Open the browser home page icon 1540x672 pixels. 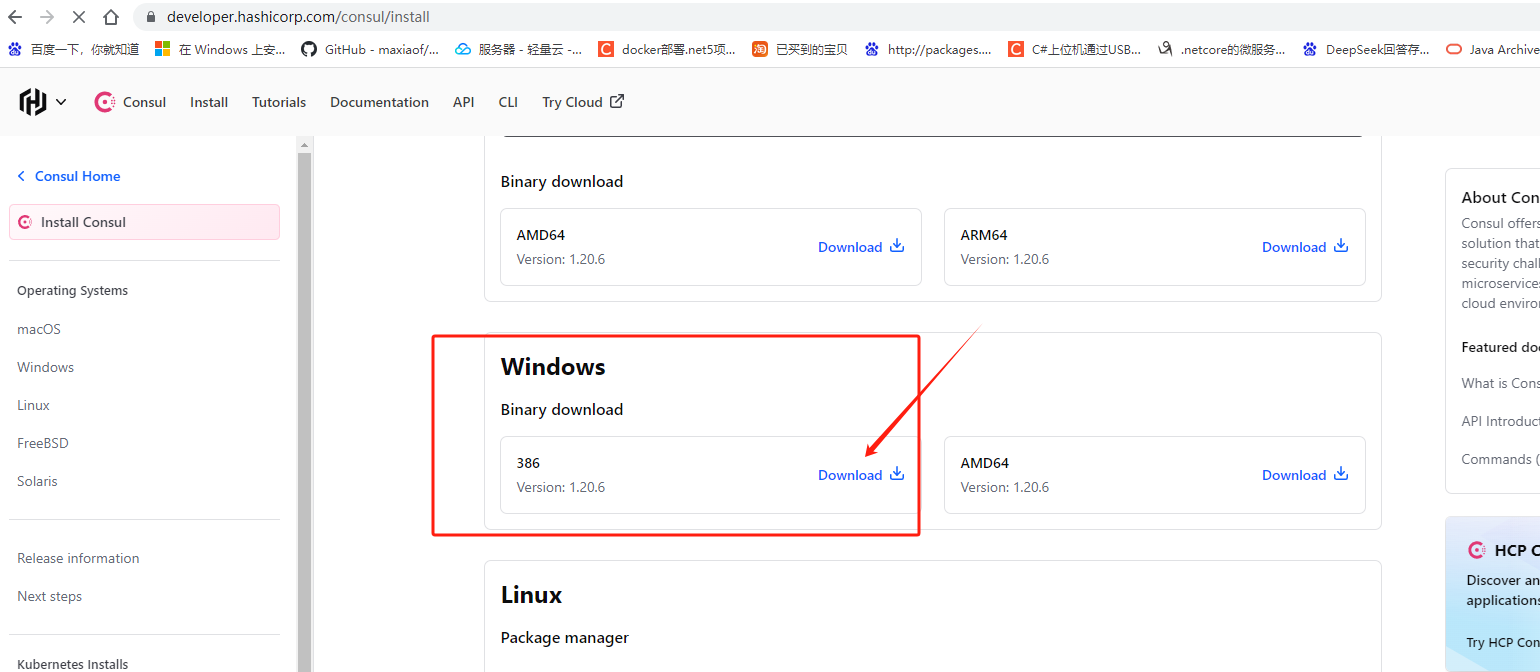coord(111,17)
